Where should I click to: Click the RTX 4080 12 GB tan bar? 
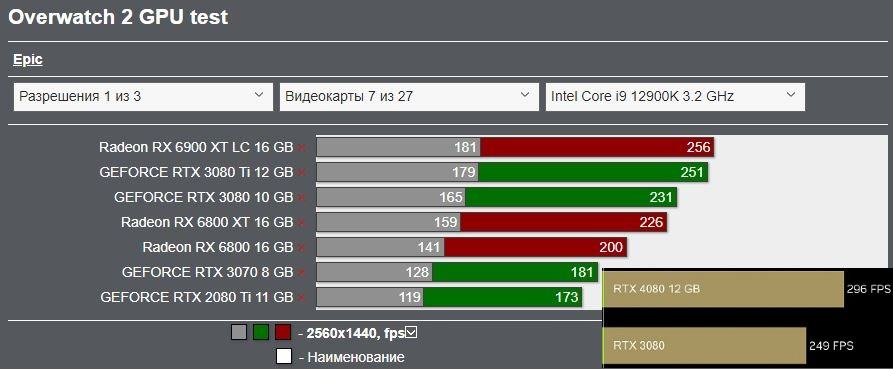[x=723, y=289]
